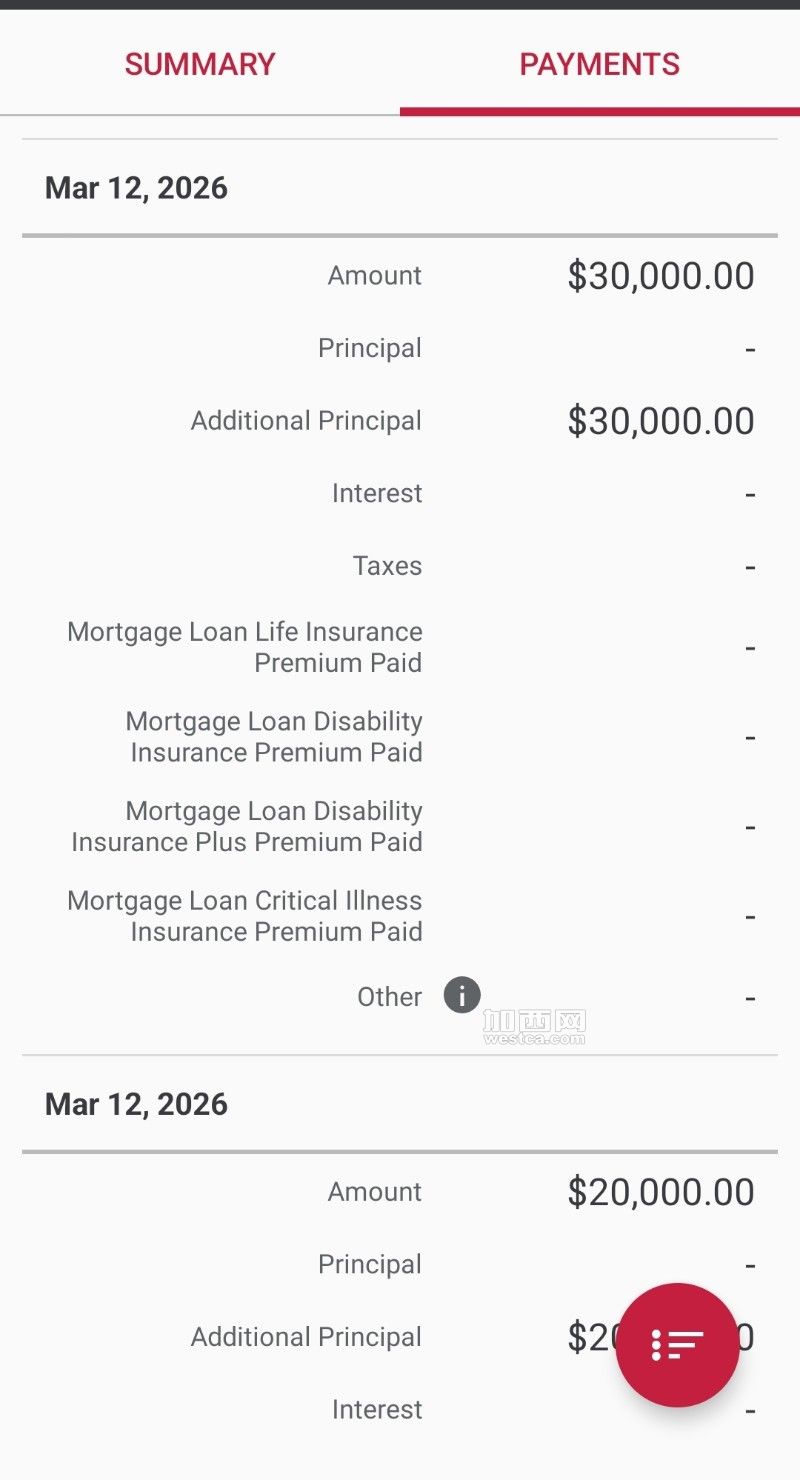Image resolution: width=800 pixels, height=1480 pixels.
Task: Click Interest label in the $20,000 payment
Action: (377, 1409)
